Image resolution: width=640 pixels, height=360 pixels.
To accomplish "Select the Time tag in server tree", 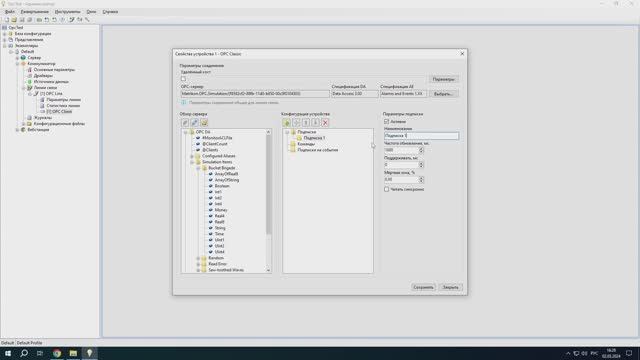I will [x=219, y=234].
